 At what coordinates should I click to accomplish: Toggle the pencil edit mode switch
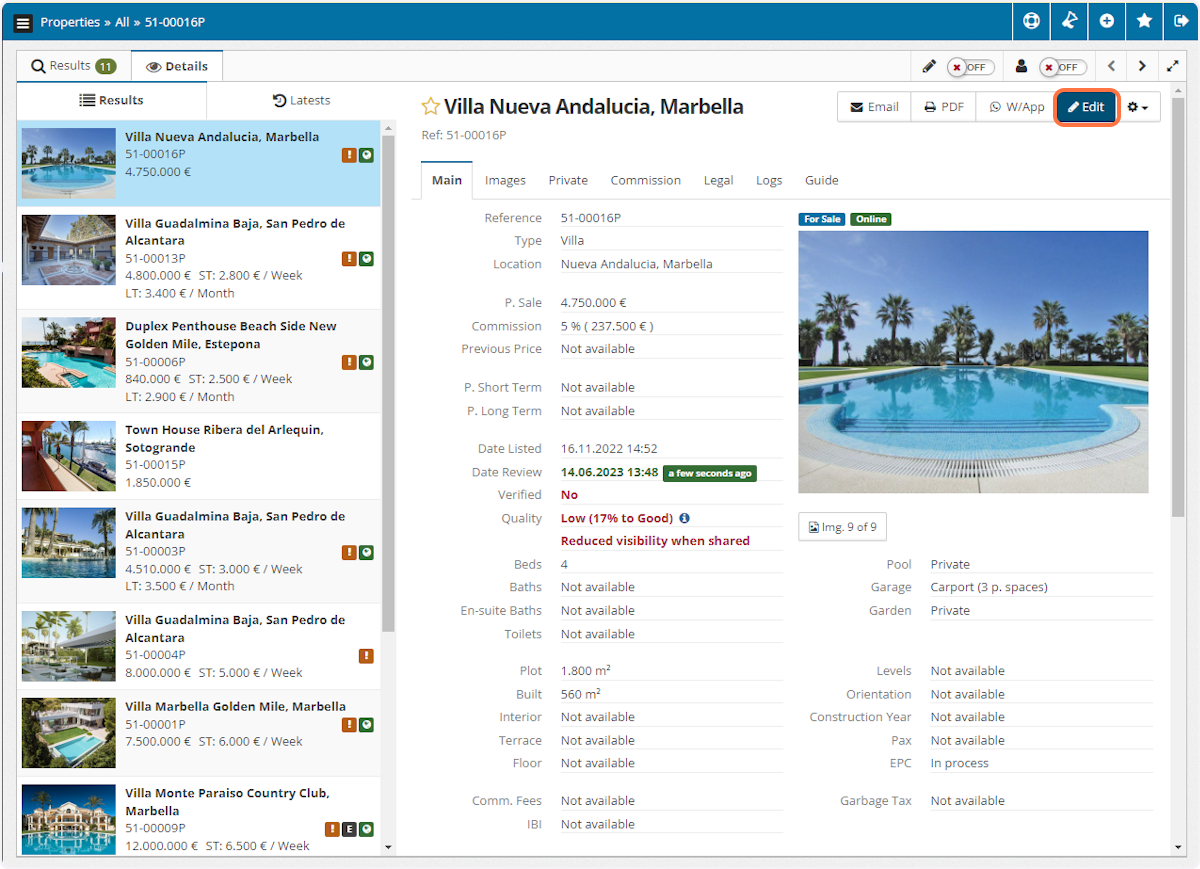tap(970, 67)
